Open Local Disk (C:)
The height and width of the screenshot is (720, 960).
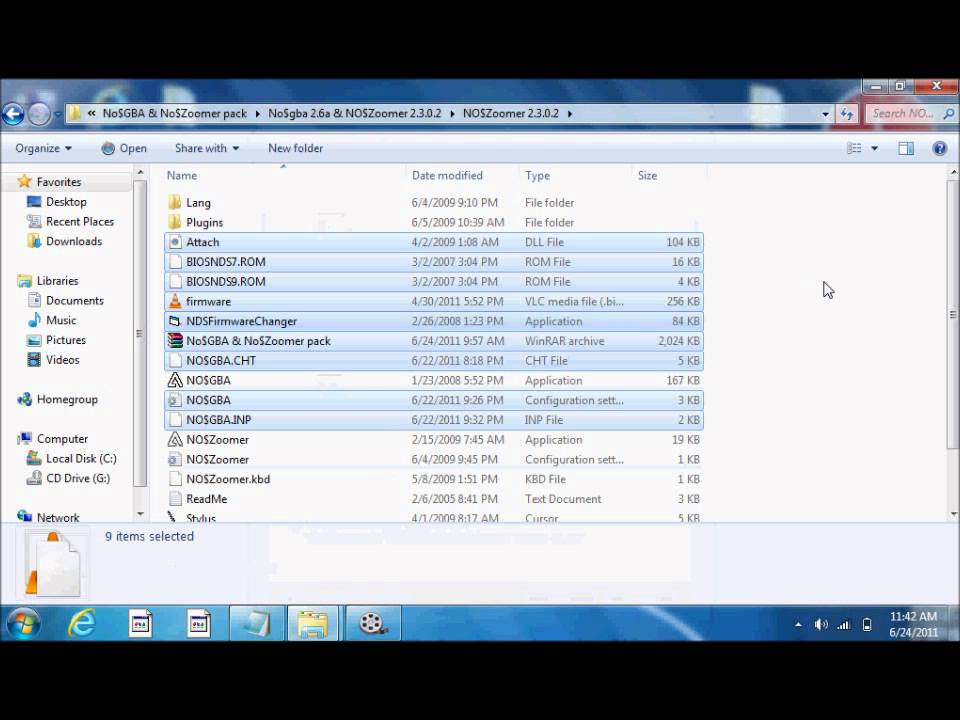point(81,459)
